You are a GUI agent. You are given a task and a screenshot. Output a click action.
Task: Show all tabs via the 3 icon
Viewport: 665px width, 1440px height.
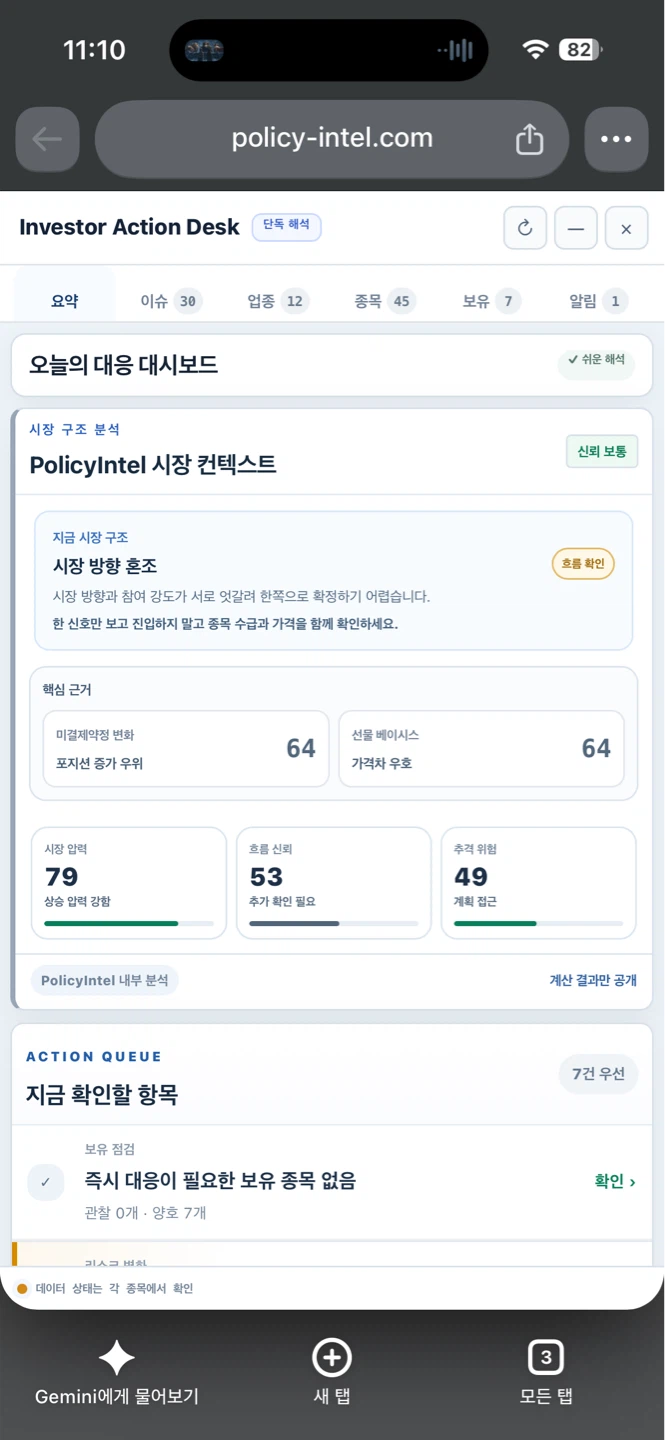click(x=546, y=1358)
